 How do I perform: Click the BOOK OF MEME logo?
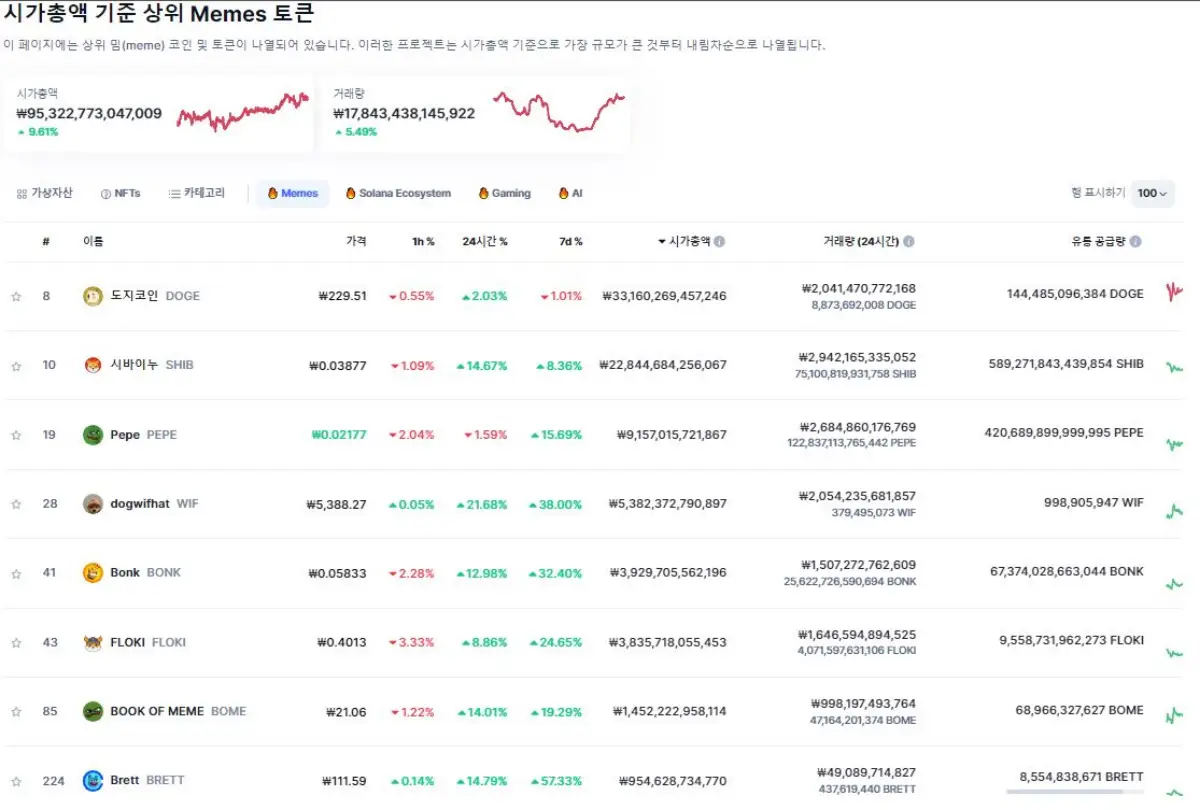pos(93,712)
